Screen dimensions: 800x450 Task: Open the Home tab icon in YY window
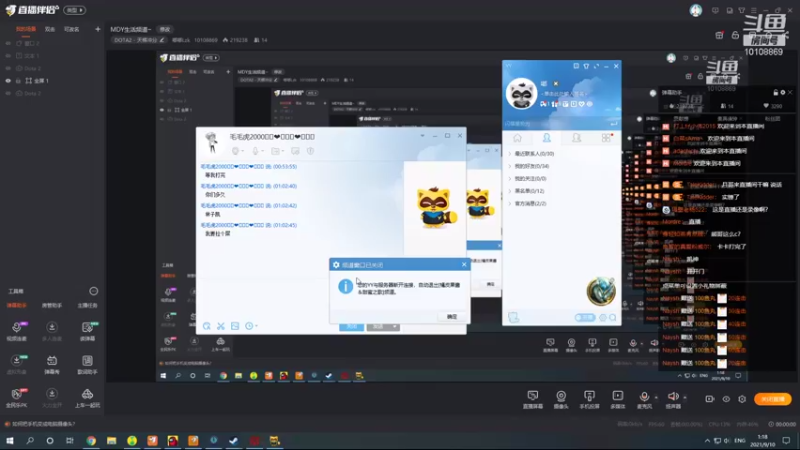[517, 138]
